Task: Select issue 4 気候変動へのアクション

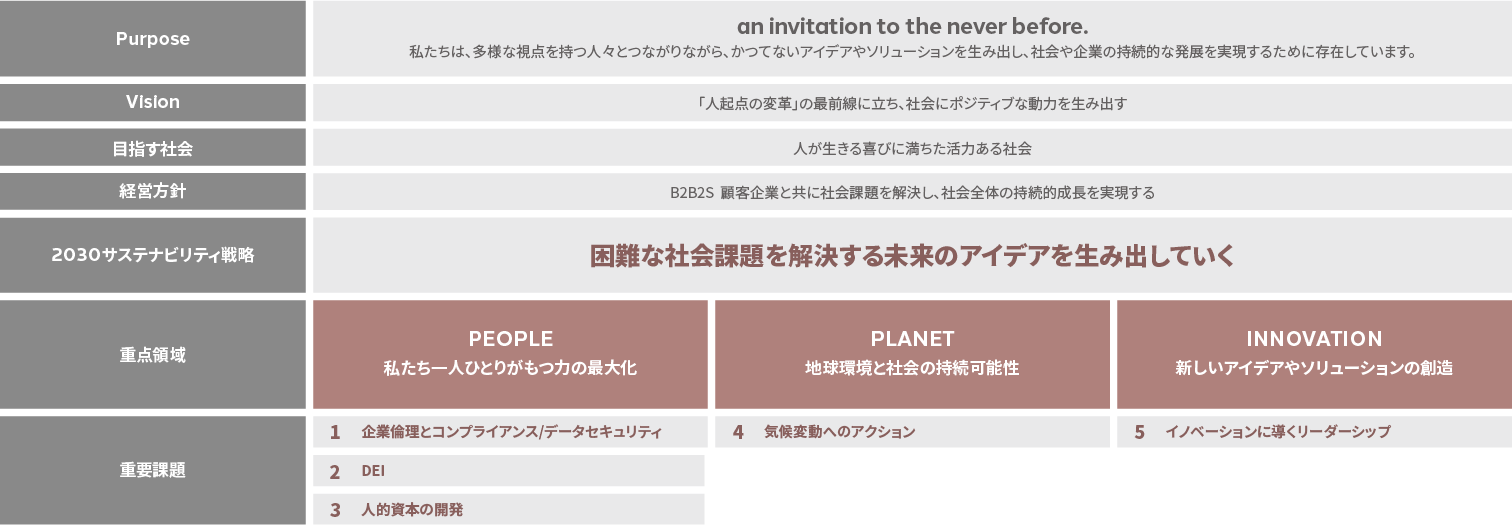Action: pos(912,432)
